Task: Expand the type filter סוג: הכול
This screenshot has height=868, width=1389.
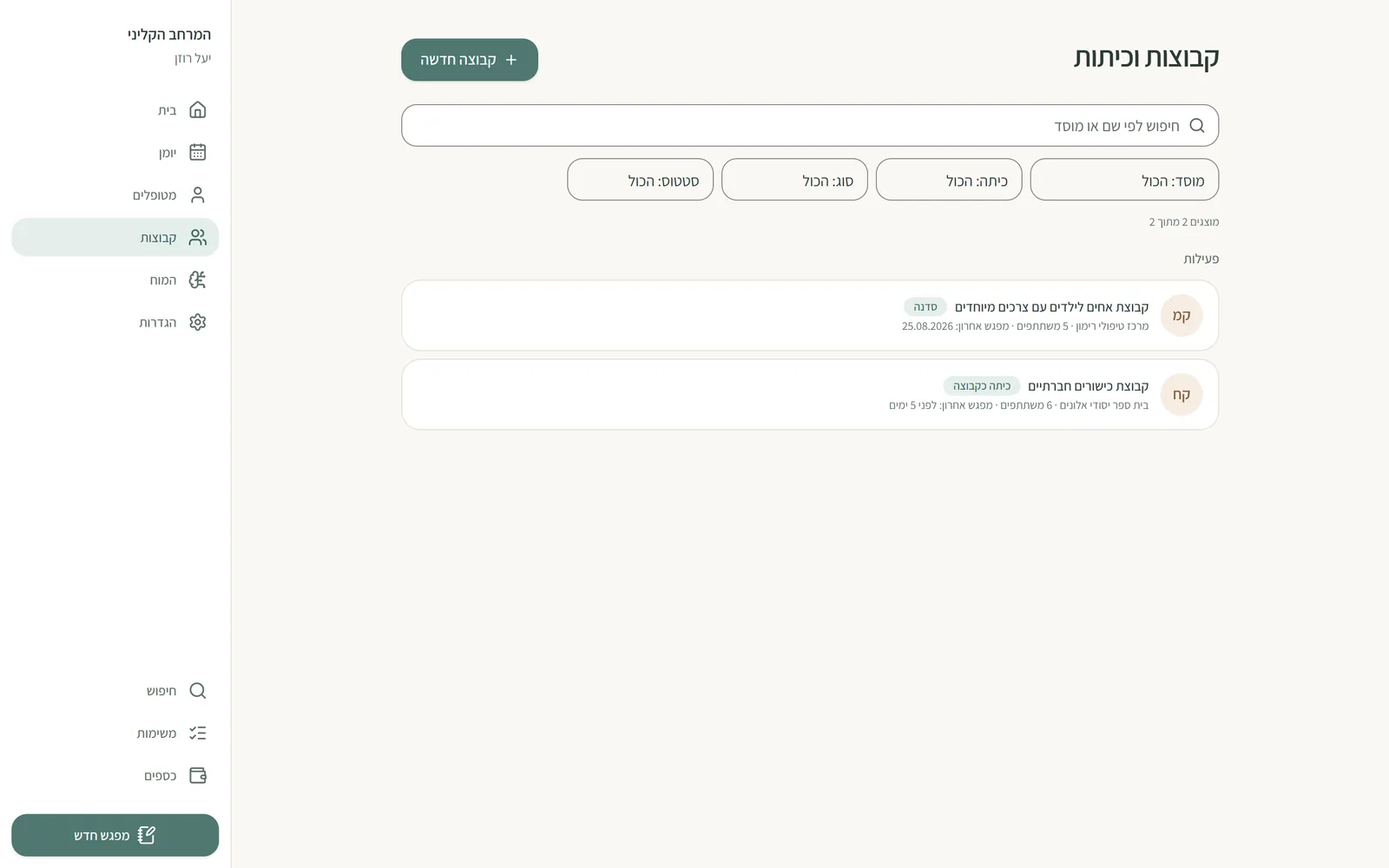Action: (x=794, y=180)
